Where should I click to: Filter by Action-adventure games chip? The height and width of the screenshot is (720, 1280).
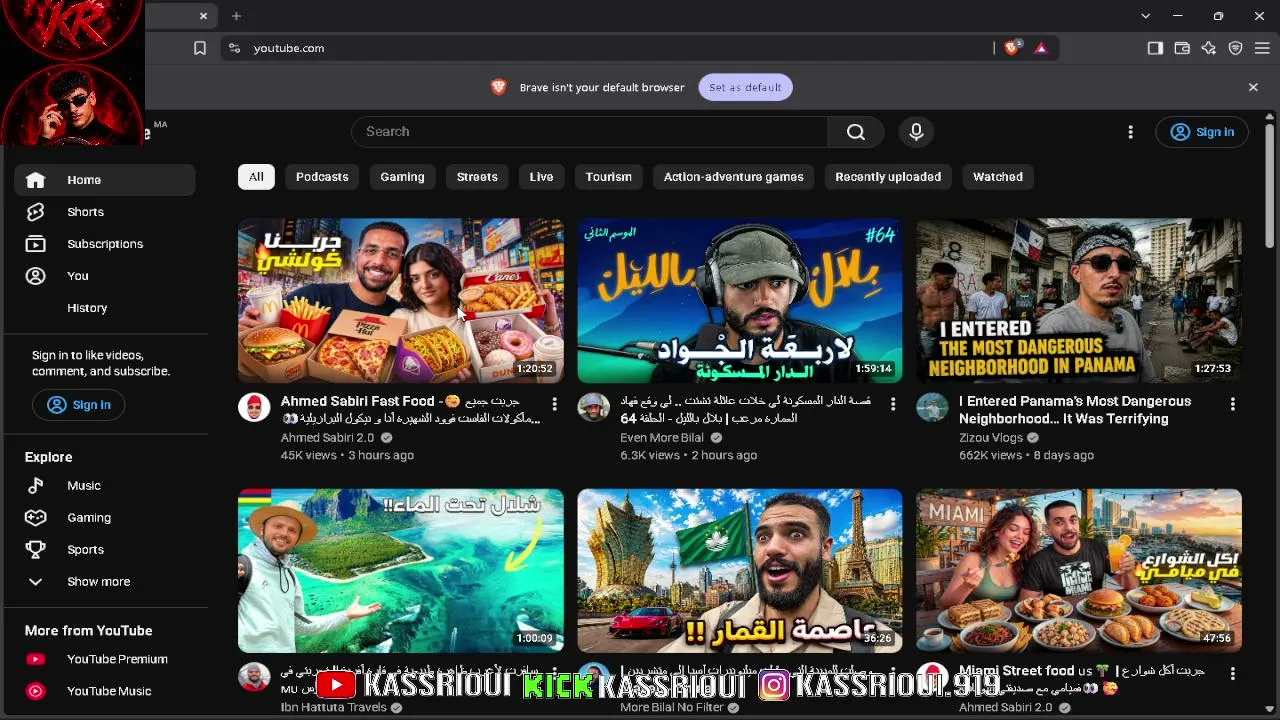coord(733,177)
